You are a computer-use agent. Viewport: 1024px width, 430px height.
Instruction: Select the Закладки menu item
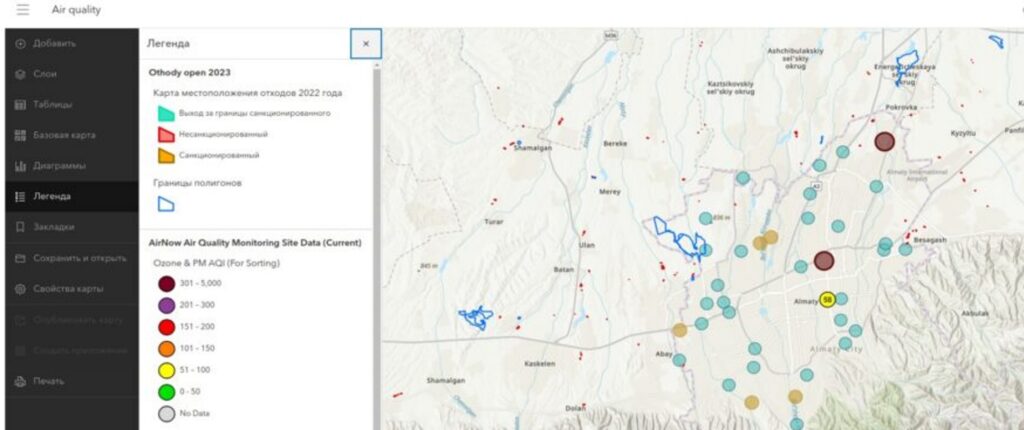[72, 227]
